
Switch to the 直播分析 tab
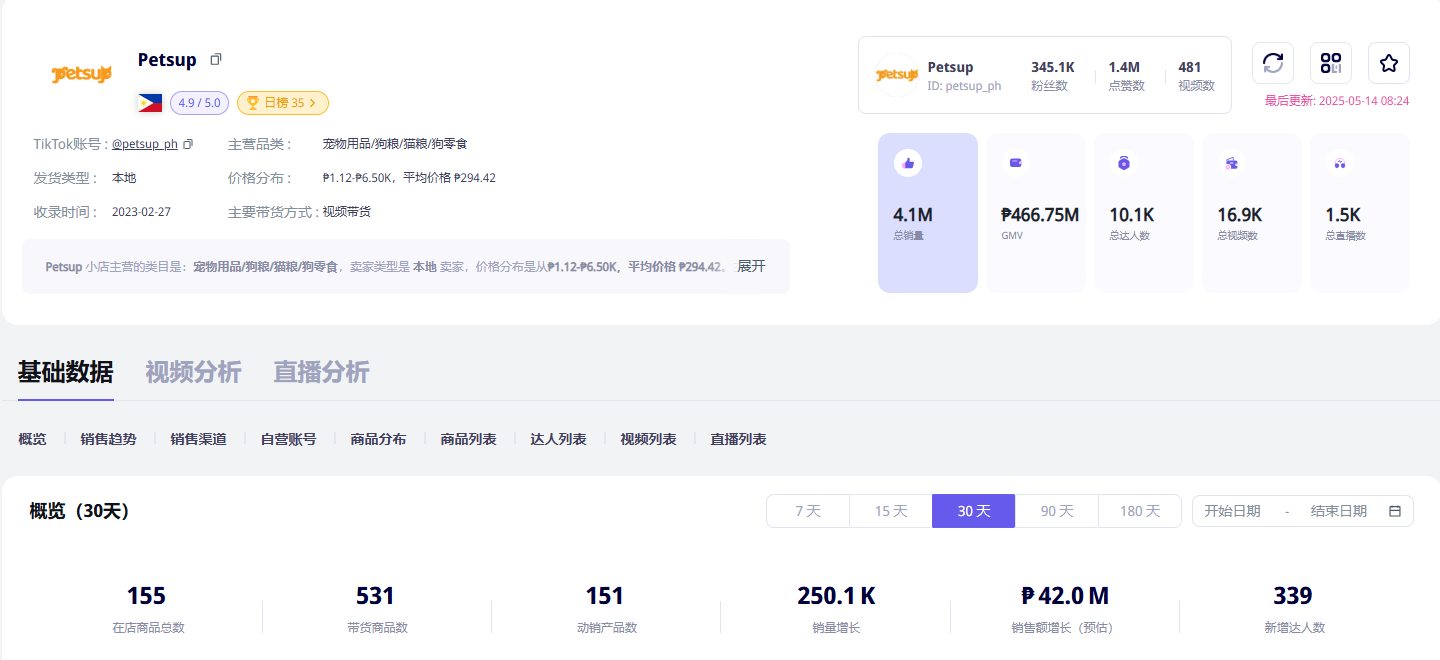click(x=321, y=372)
